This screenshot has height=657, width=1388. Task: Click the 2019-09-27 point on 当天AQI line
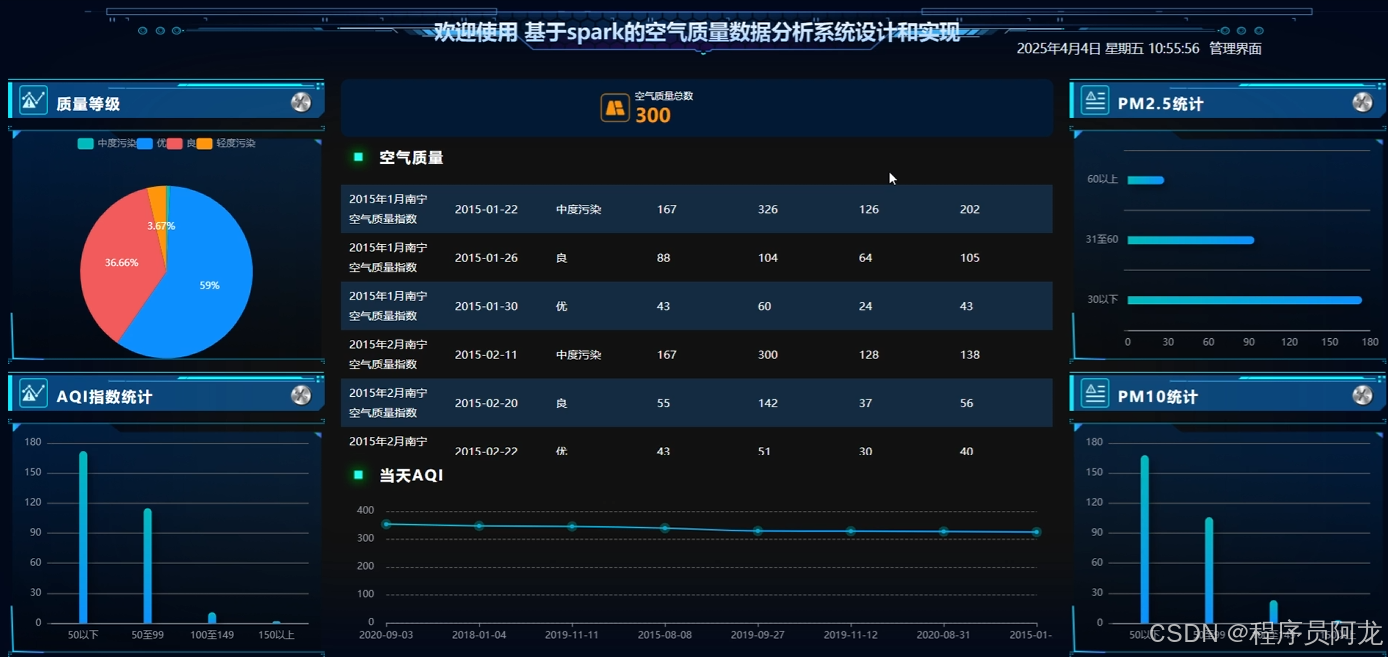pyautogui.click(x=758, y=531)
